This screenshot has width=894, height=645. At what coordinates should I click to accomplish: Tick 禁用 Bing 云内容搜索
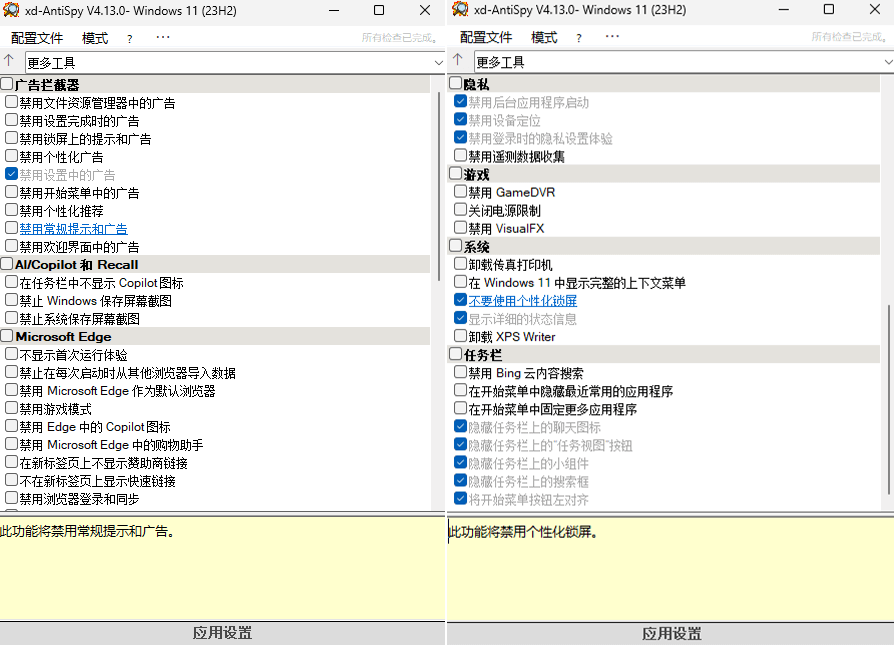pos(461,372)
